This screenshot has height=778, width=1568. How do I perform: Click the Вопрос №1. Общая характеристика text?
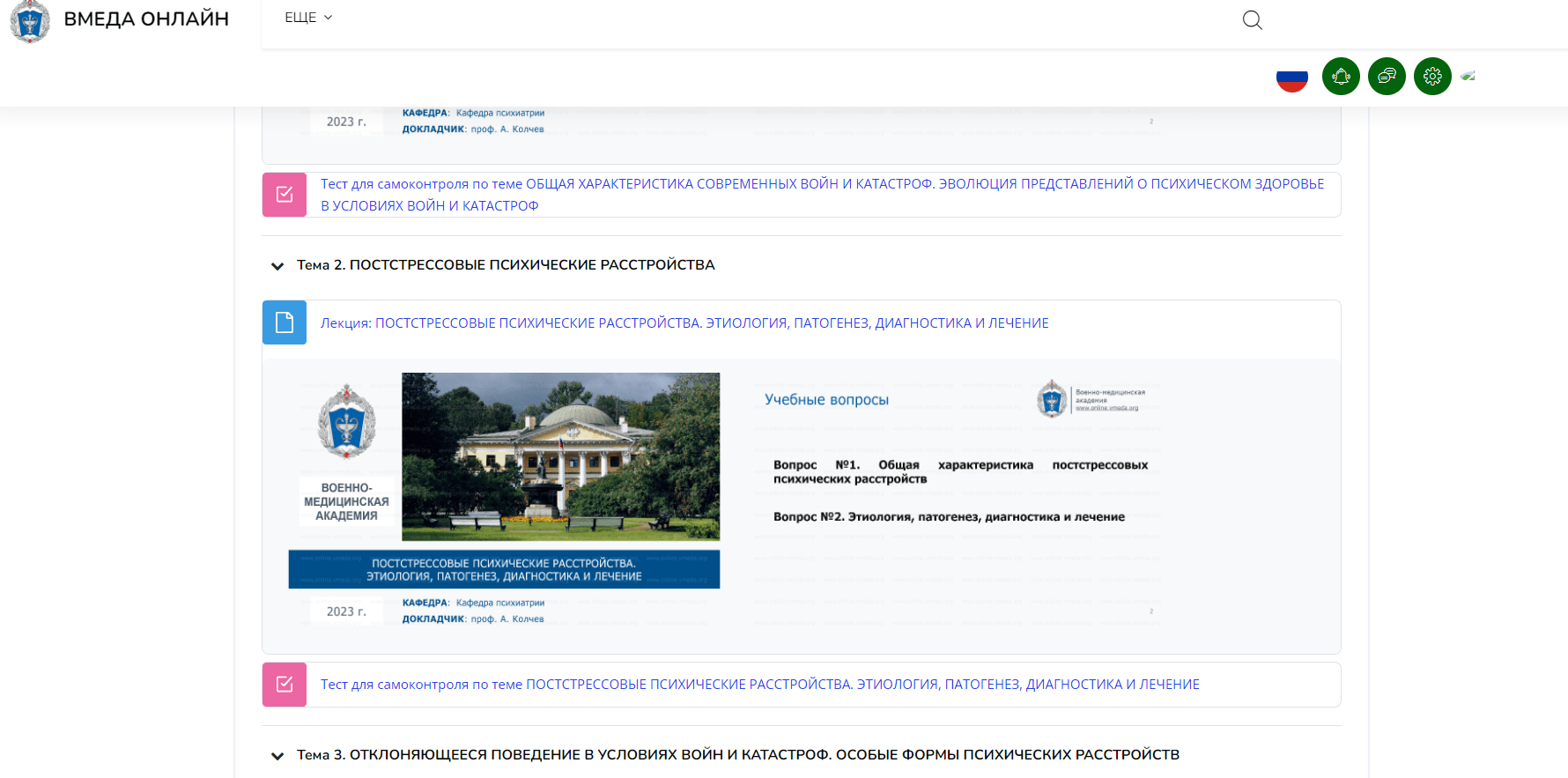click(x=960, y=472)
